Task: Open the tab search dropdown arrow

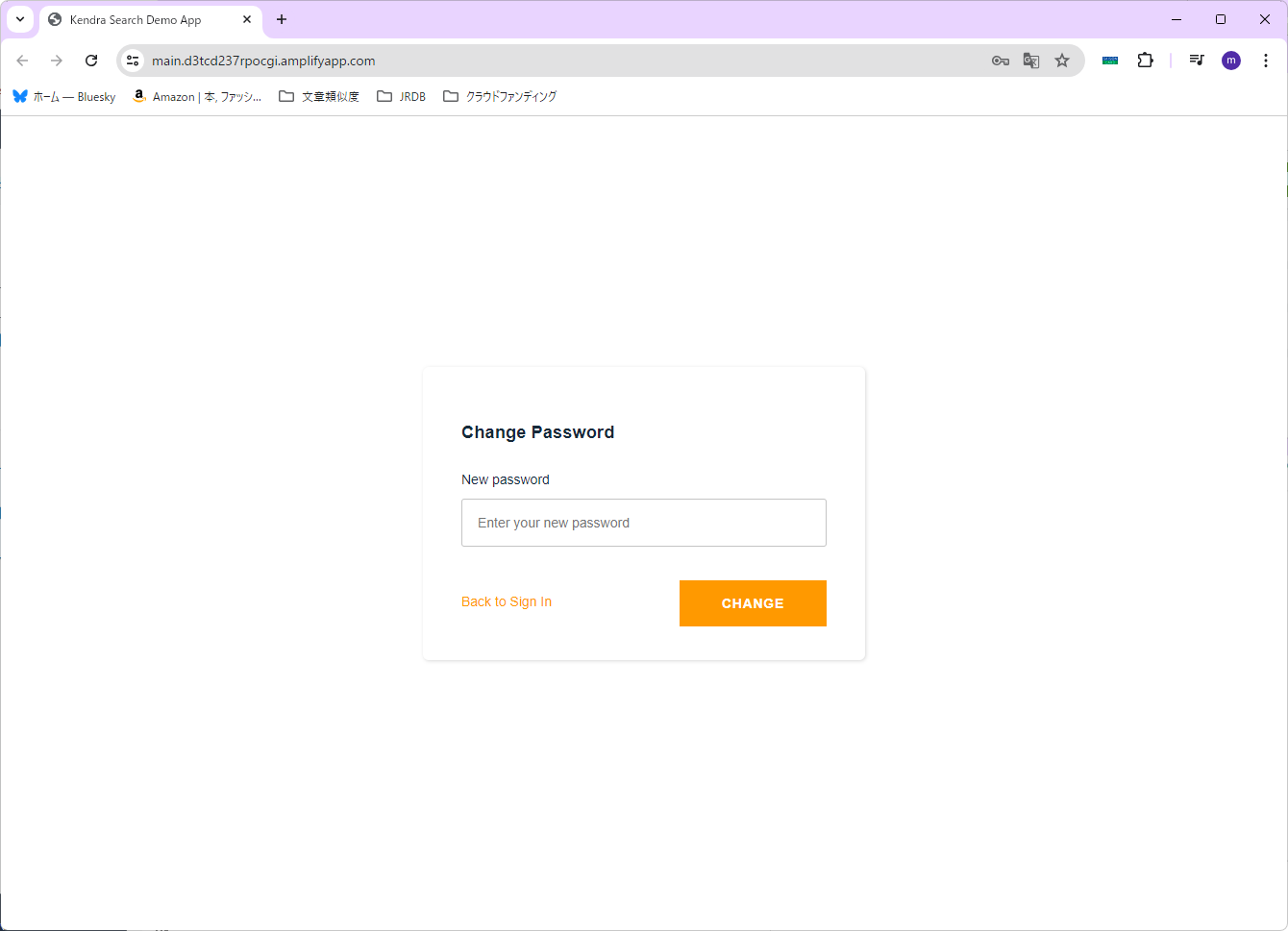Action: [x=20, y=19]
